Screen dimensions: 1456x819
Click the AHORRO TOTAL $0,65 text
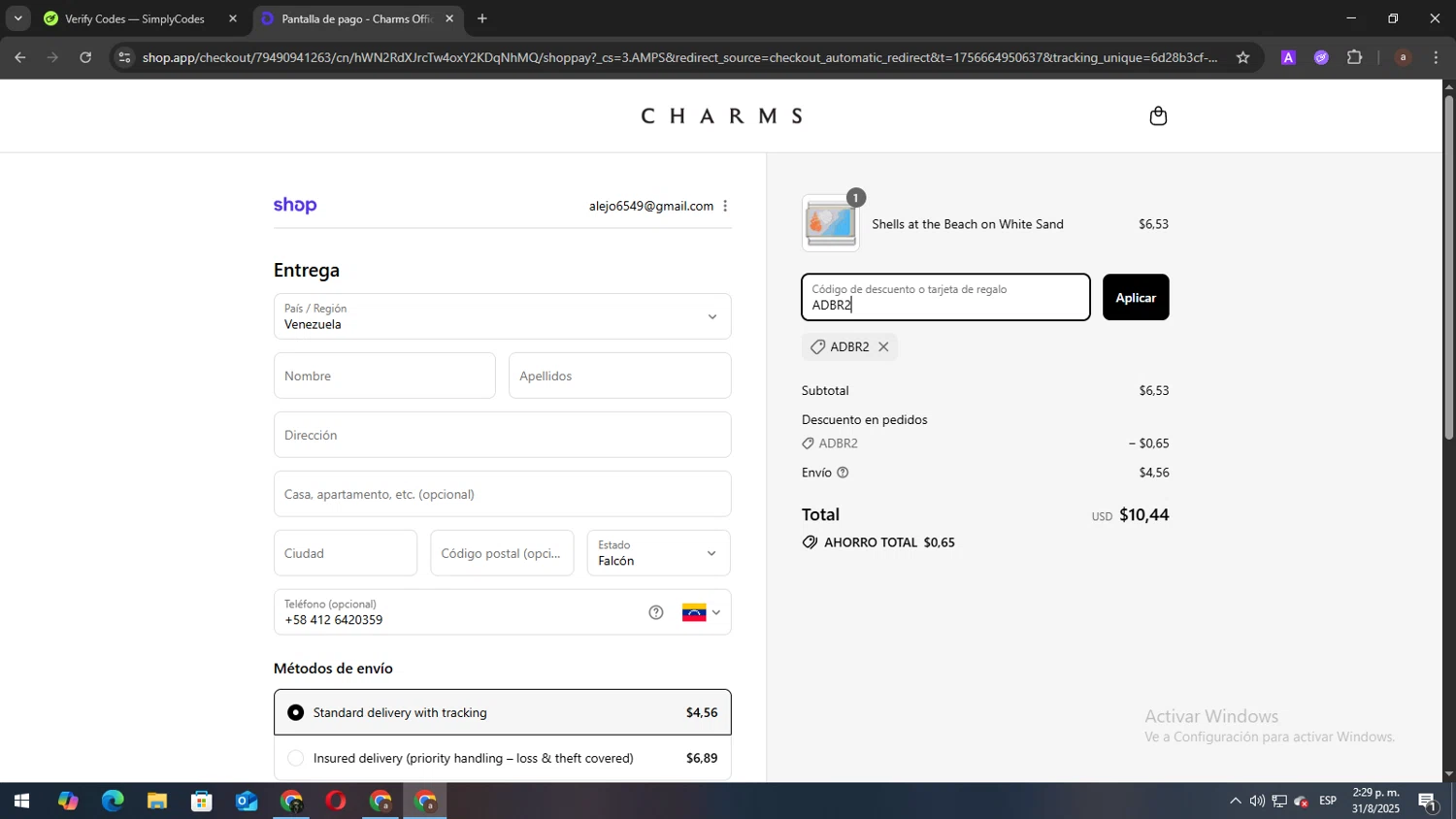click(x=889, y=542)
